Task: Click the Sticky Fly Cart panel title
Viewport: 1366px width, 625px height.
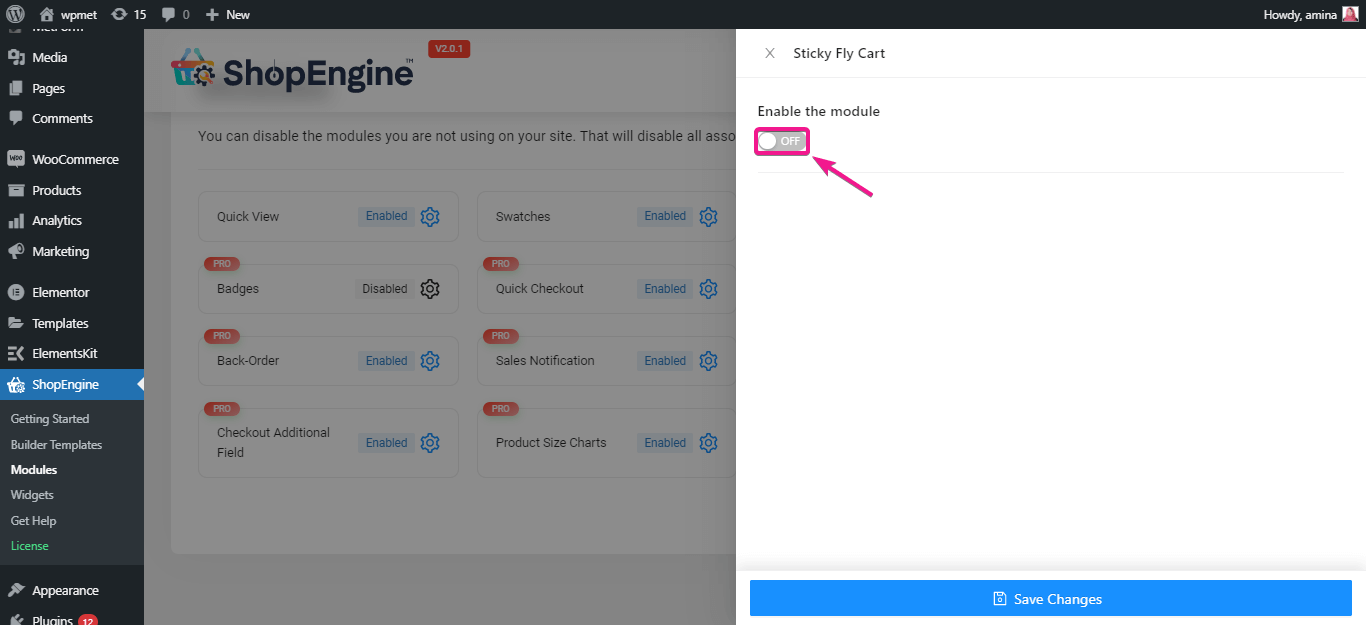Action: [839, 53]
